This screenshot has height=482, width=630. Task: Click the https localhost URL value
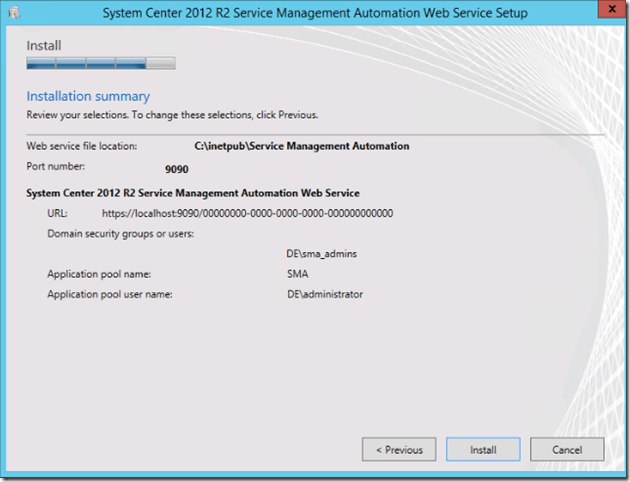pos(247,213)
